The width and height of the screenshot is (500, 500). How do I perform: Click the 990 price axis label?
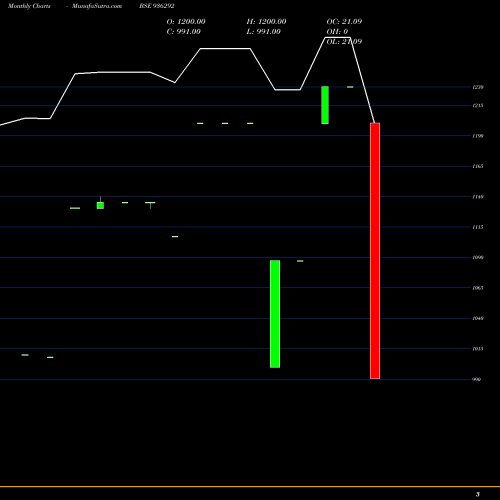[x=477, y=379]
